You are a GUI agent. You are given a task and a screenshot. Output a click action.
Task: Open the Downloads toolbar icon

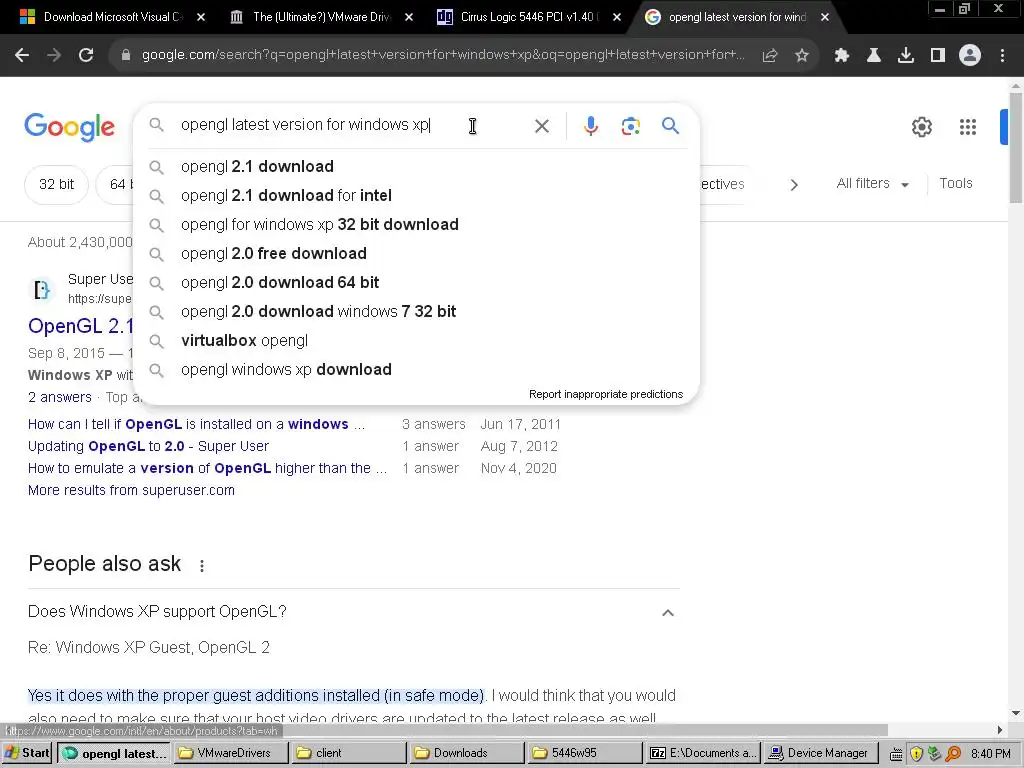(906, 56)
